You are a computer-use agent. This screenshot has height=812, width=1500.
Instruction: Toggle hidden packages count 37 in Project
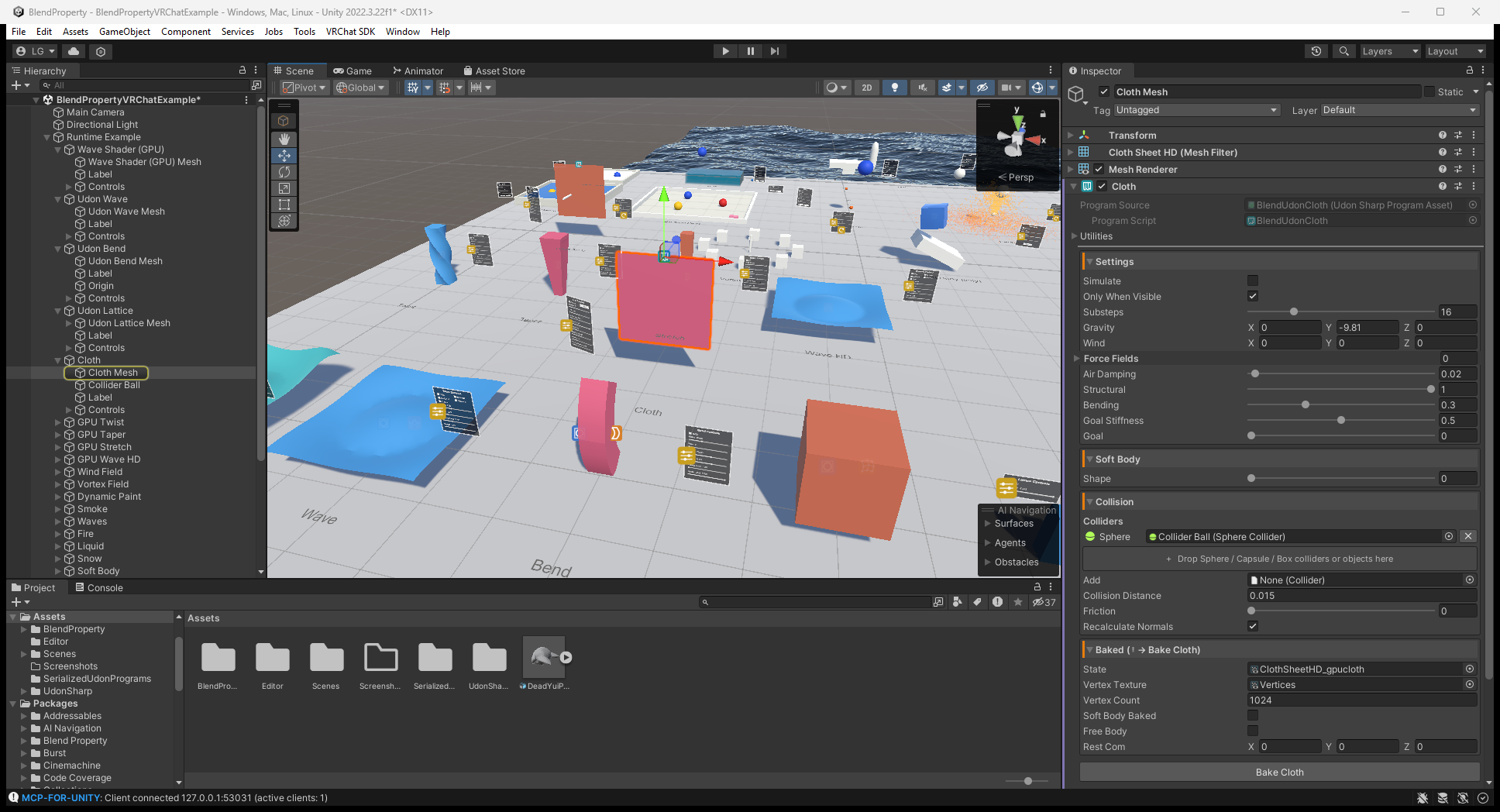tap(1044, 602)
